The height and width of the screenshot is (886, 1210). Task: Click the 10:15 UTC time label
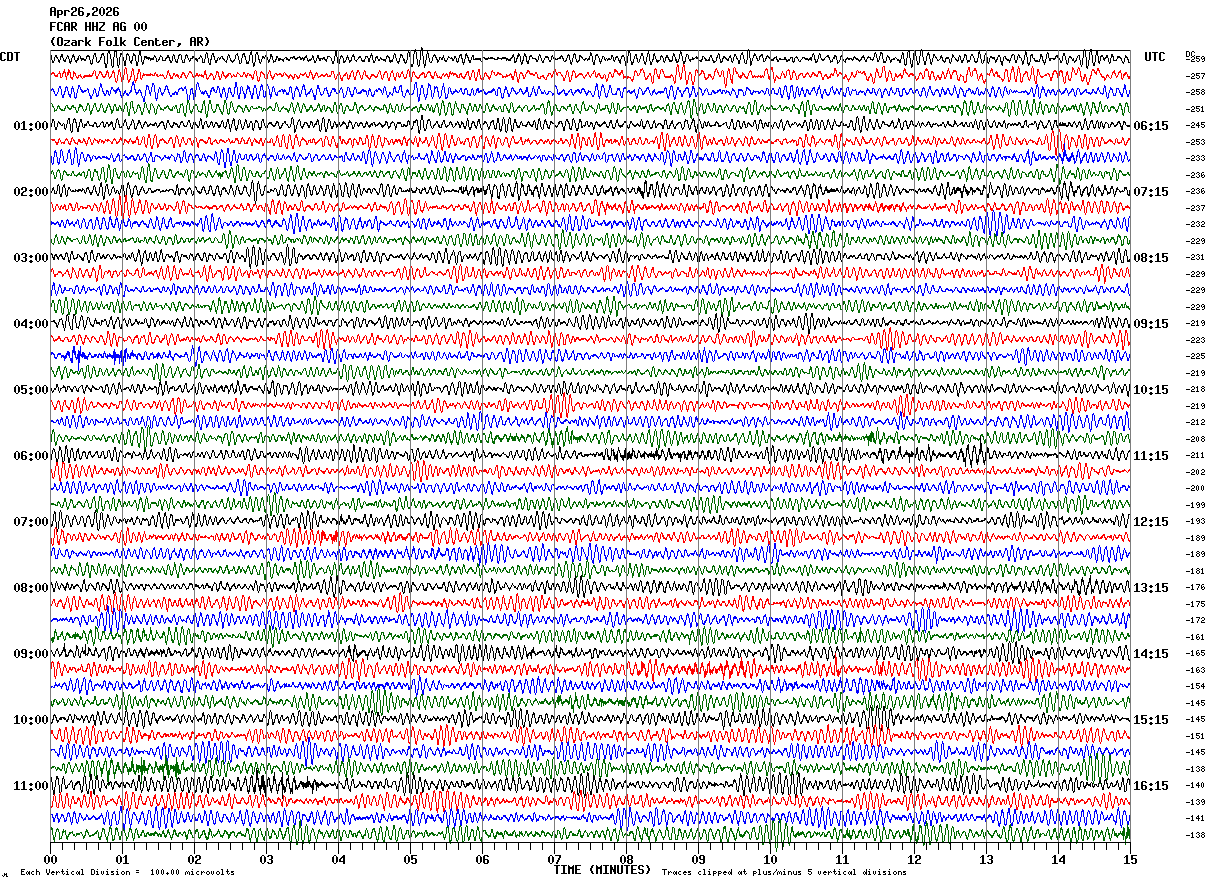coord(1151,390)
